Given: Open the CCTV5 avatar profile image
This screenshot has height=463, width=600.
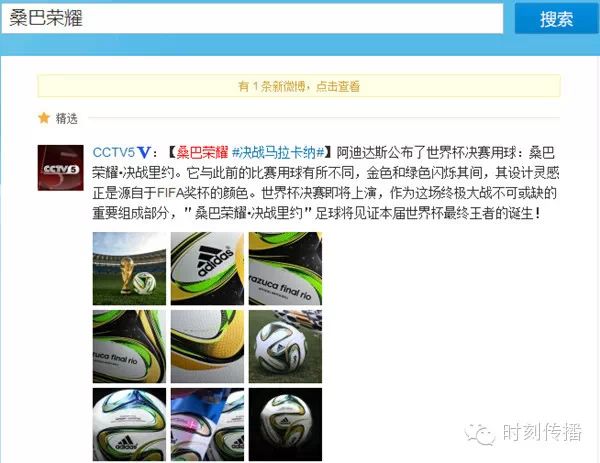Looking at the screenshot, I should tap(60, 168).
